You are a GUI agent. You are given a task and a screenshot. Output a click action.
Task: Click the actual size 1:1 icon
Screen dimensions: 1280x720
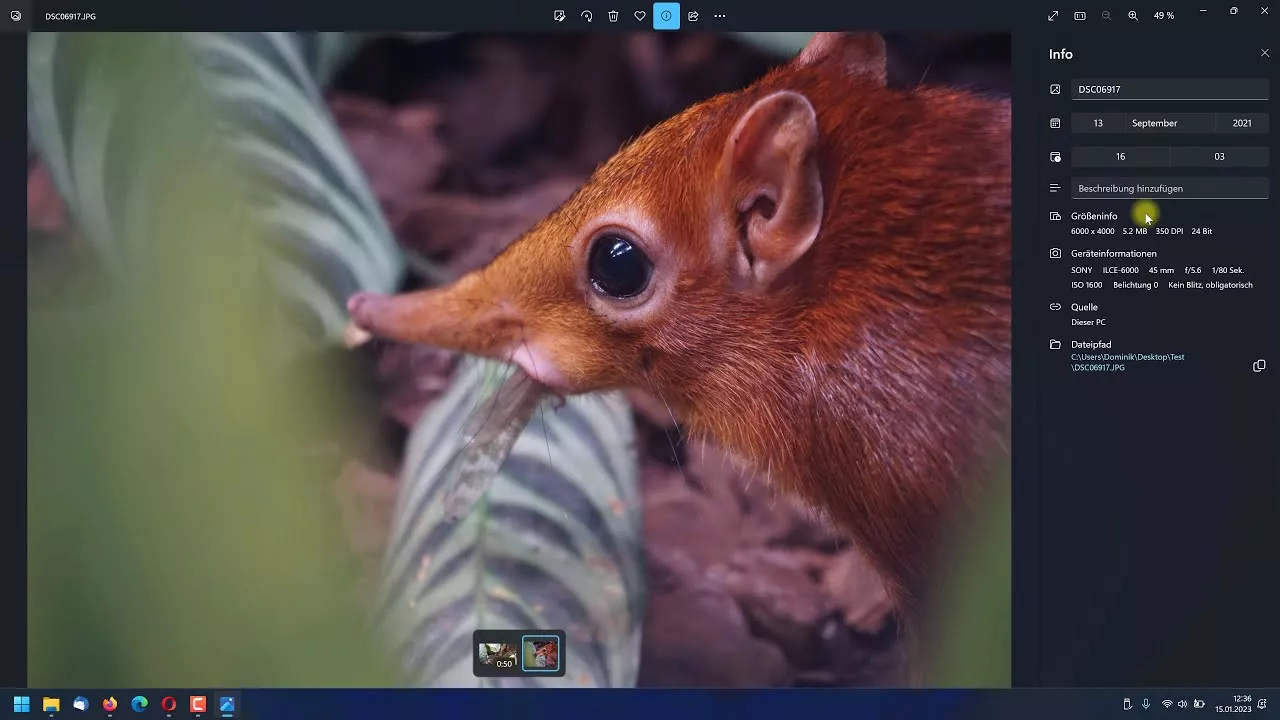[1080, 16]
